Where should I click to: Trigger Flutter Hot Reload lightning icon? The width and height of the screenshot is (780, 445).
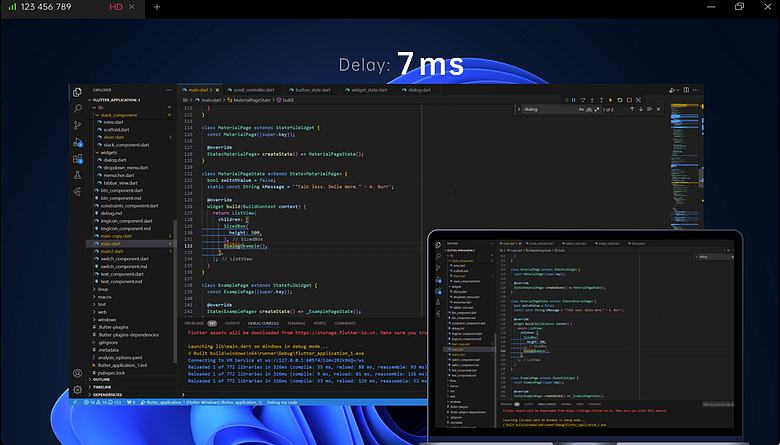click(610, 100)
